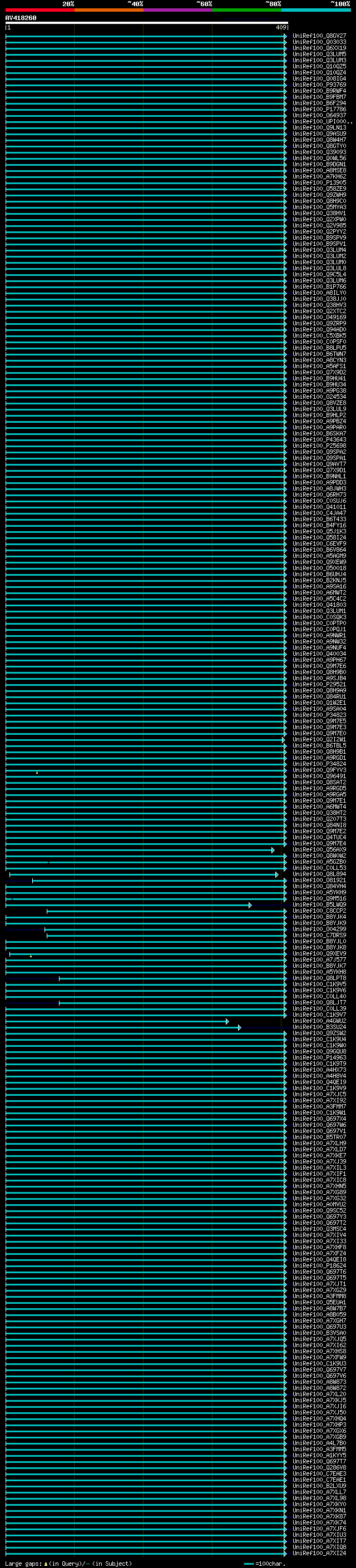
Task: Click the 409 end-of-query position label
Action: point(280,27)
